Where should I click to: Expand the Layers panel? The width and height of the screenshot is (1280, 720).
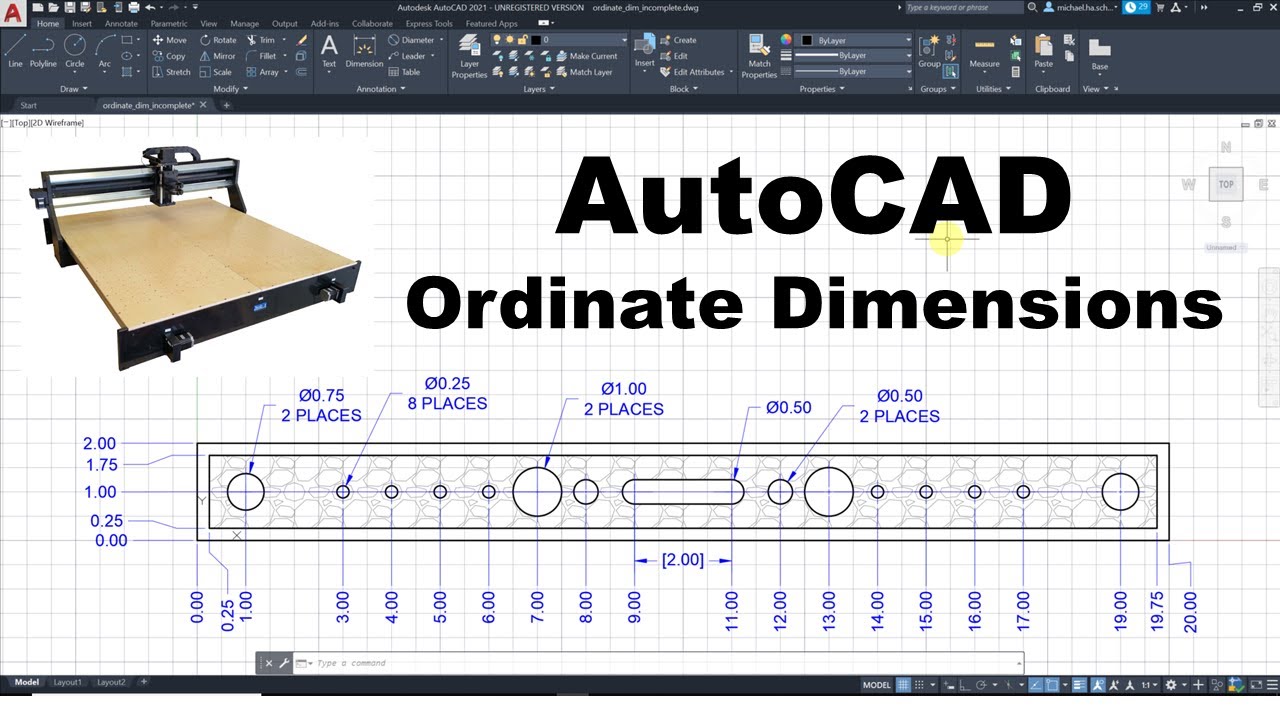coord(539,89)
